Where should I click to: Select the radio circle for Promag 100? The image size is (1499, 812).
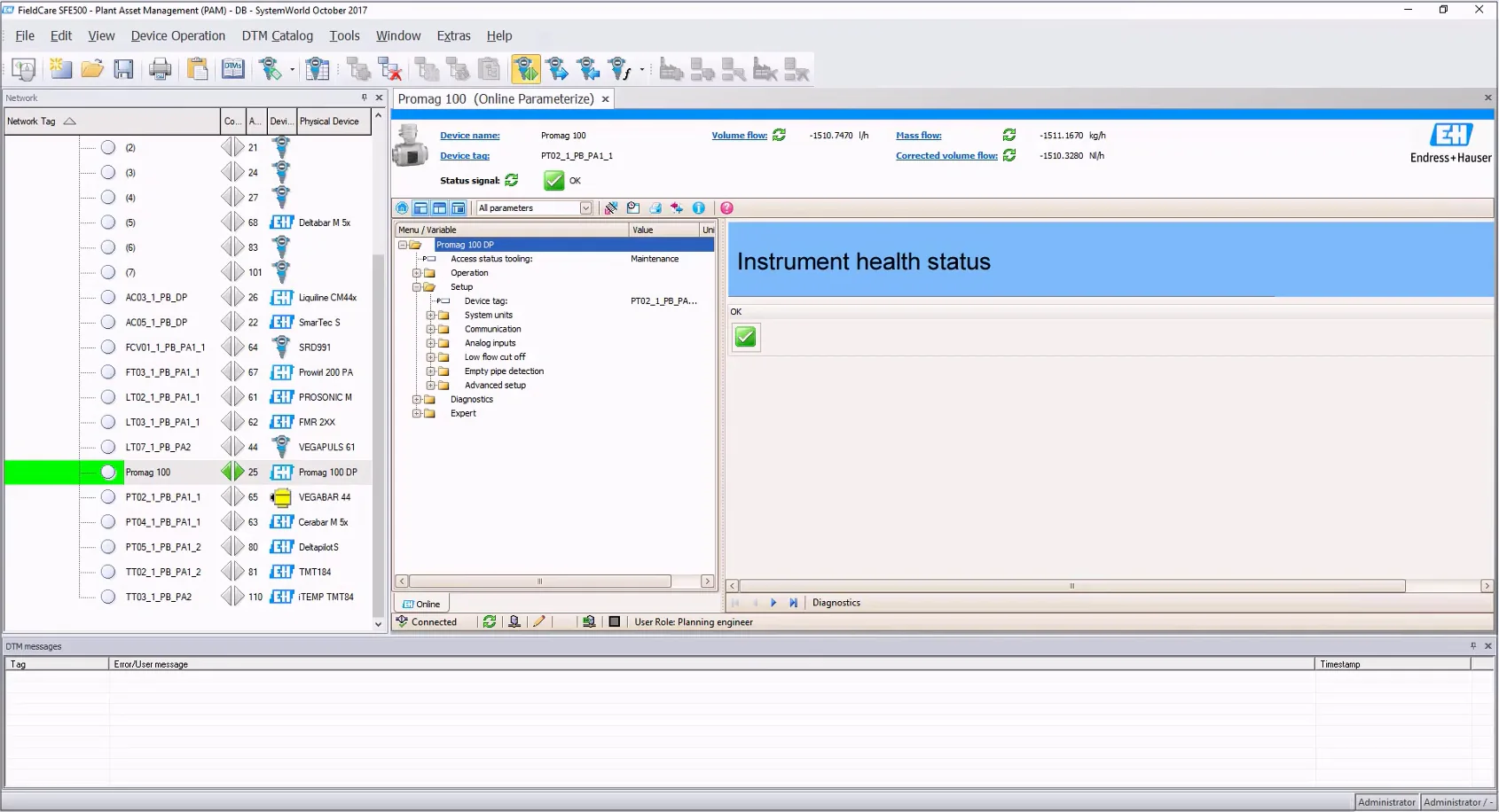pyautogui.click(x=108, y=472)
